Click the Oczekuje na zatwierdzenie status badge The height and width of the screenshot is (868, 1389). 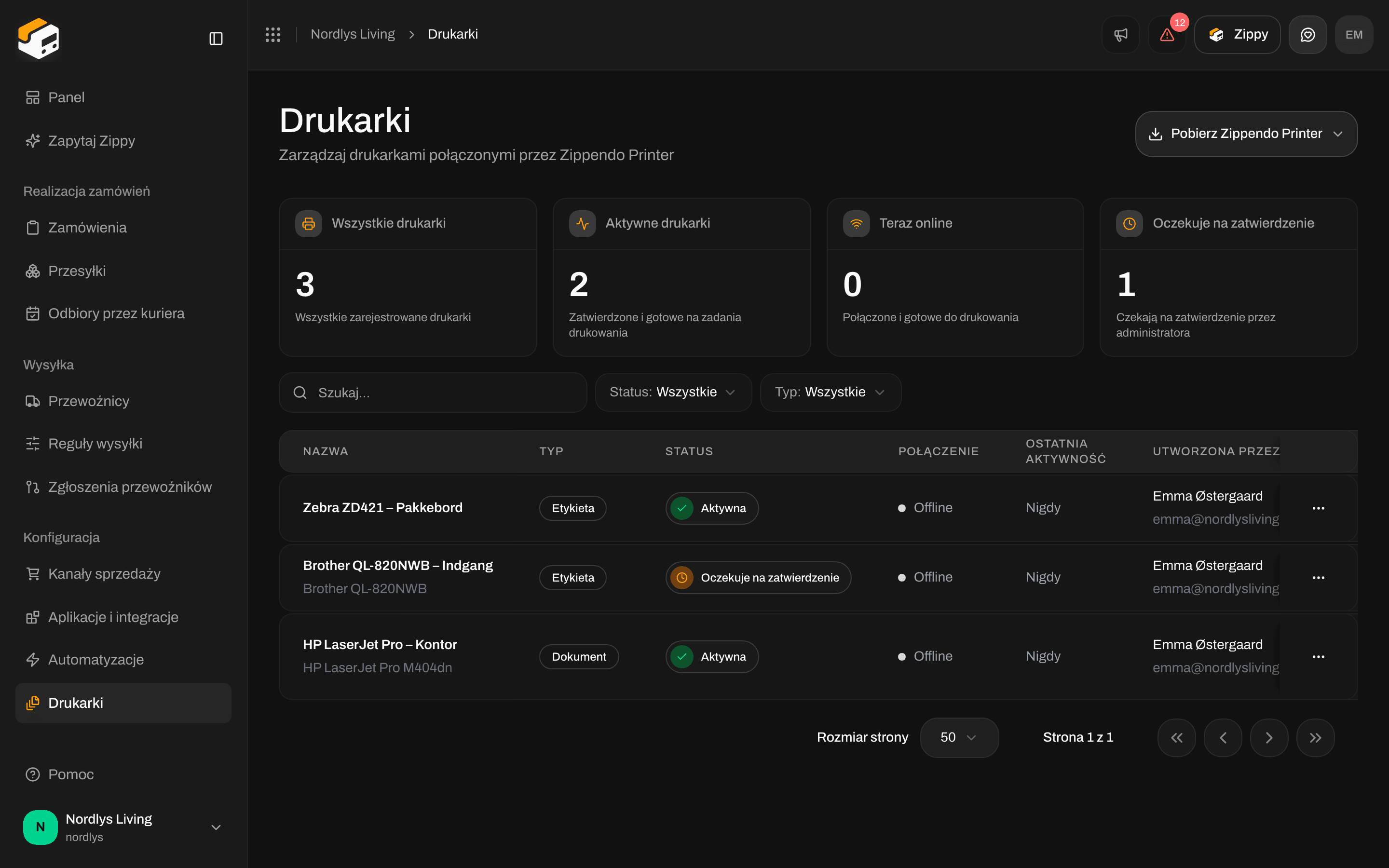[758, 578]
